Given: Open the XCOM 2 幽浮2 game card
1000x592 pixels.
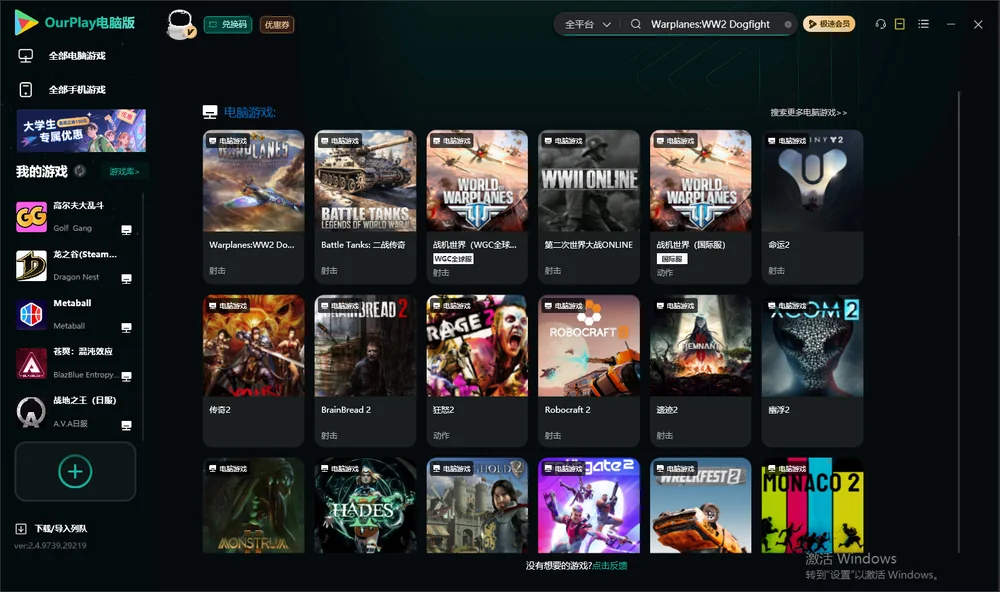Looking at the screenshot, I should pyautogui.click(x=812, y=371).
